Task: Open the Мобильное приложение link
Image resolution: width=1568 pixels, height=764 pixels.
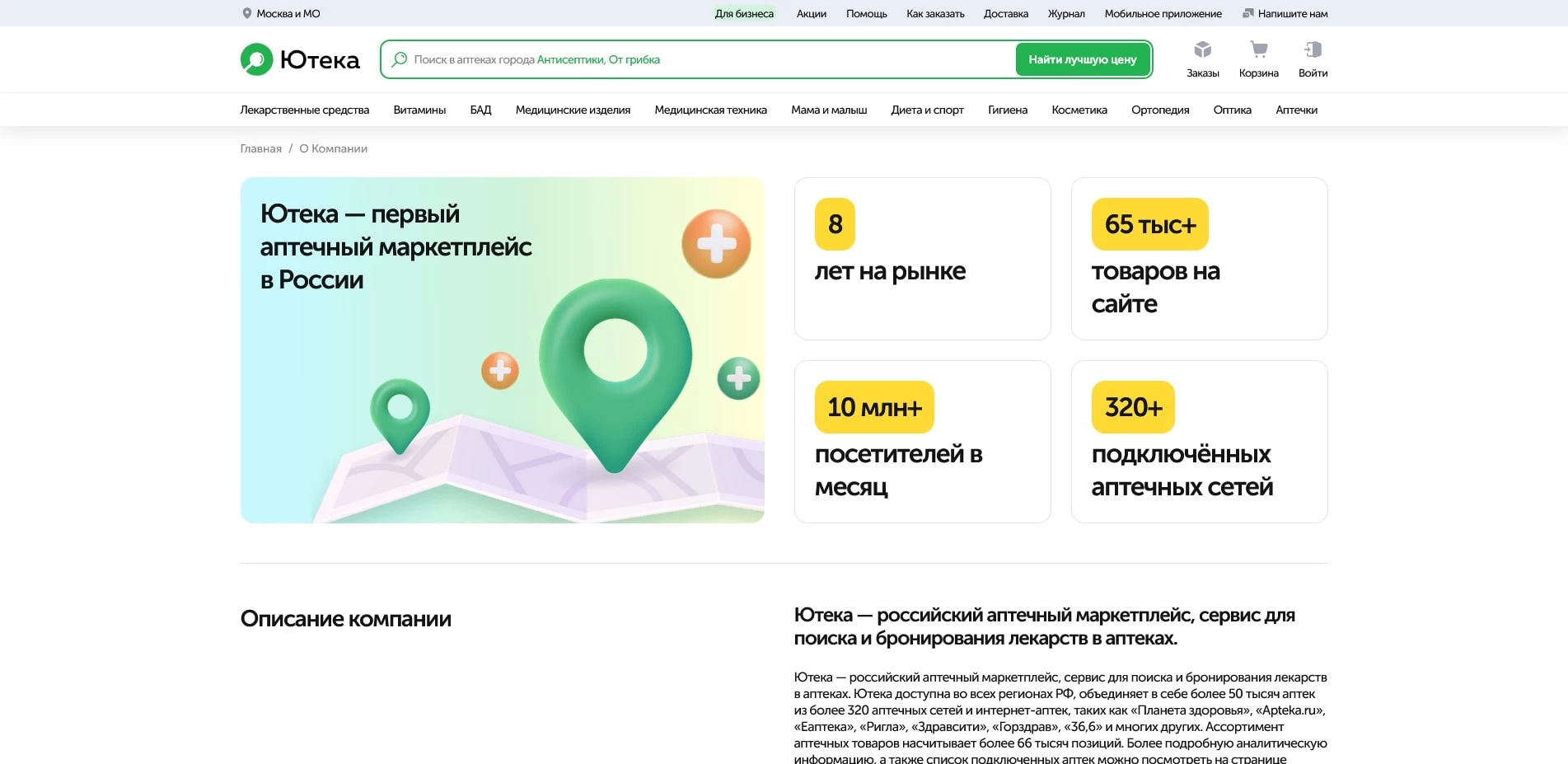Action: click(1163, 13)
